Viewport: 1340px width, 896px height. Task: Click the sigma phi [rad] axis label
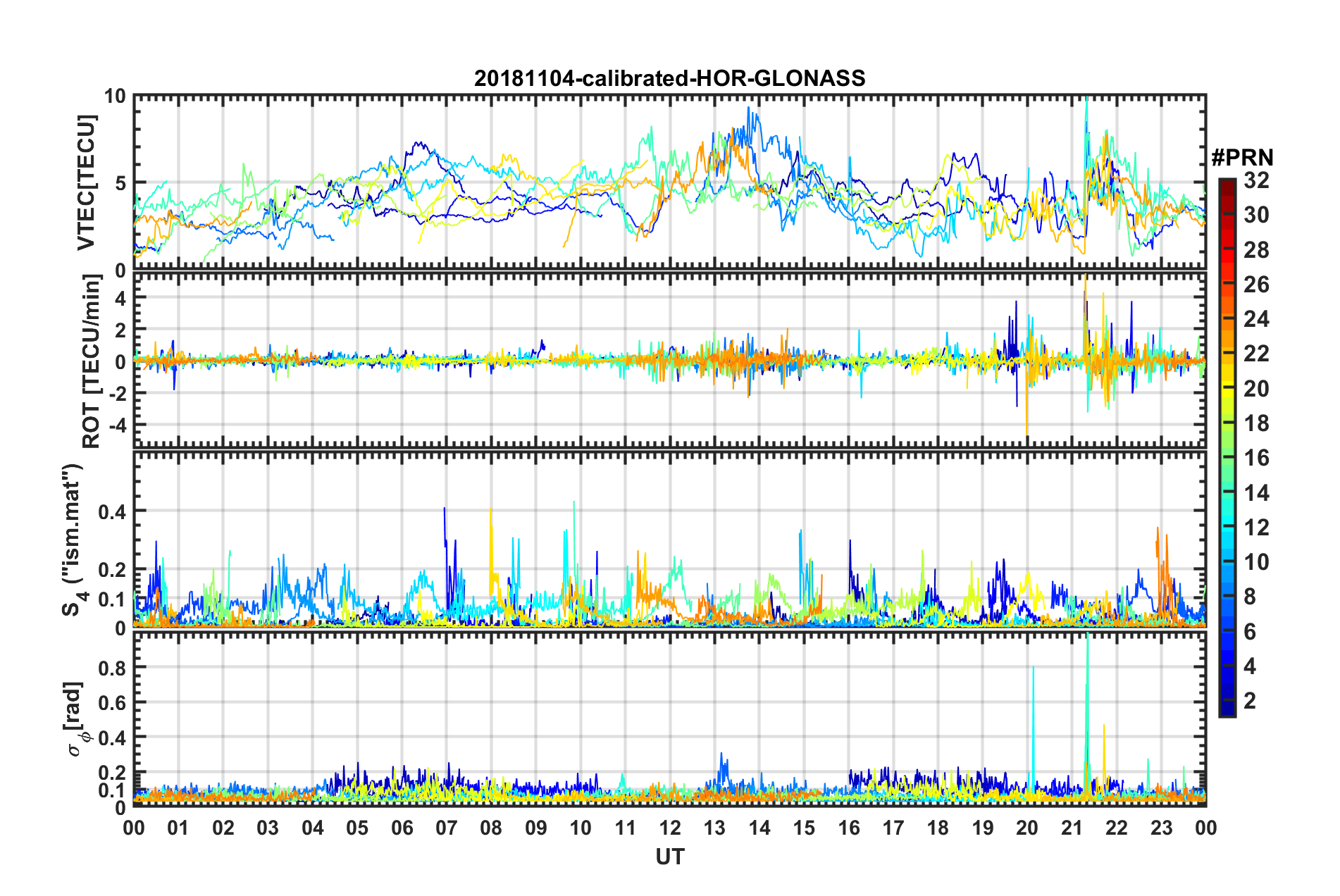click(x=77, y=719)
